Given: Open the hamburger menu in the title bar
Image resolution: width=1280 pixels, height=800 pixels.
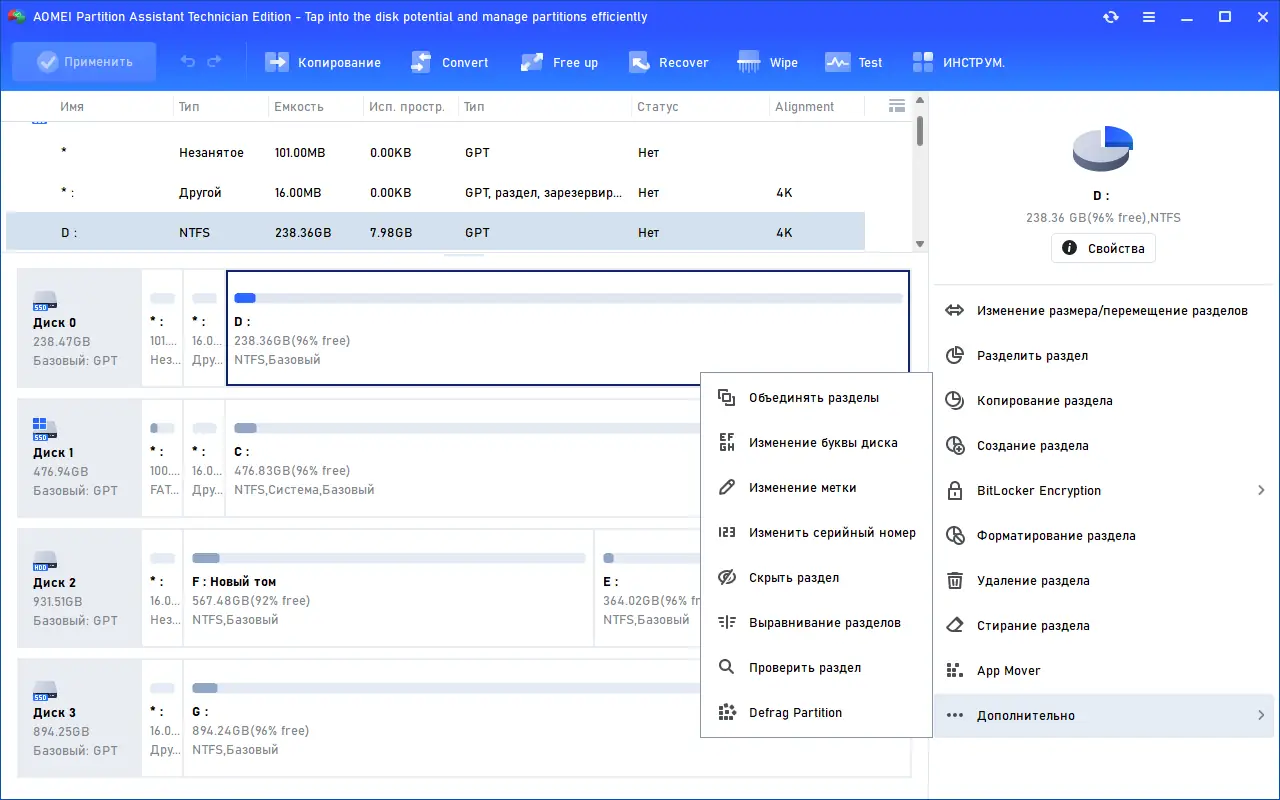Looking at the screenshot, I should click(x=1149, y=17).
